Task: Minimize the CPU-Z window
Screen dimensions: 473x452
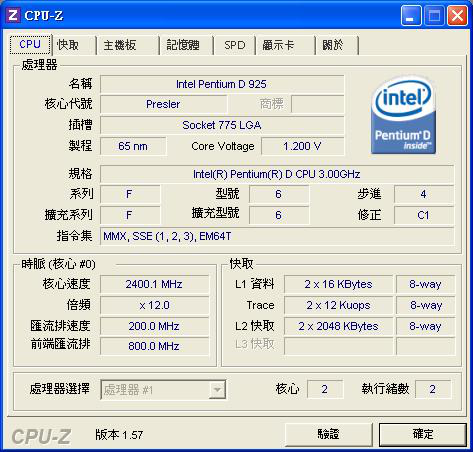Action: (x=411, y=15)
